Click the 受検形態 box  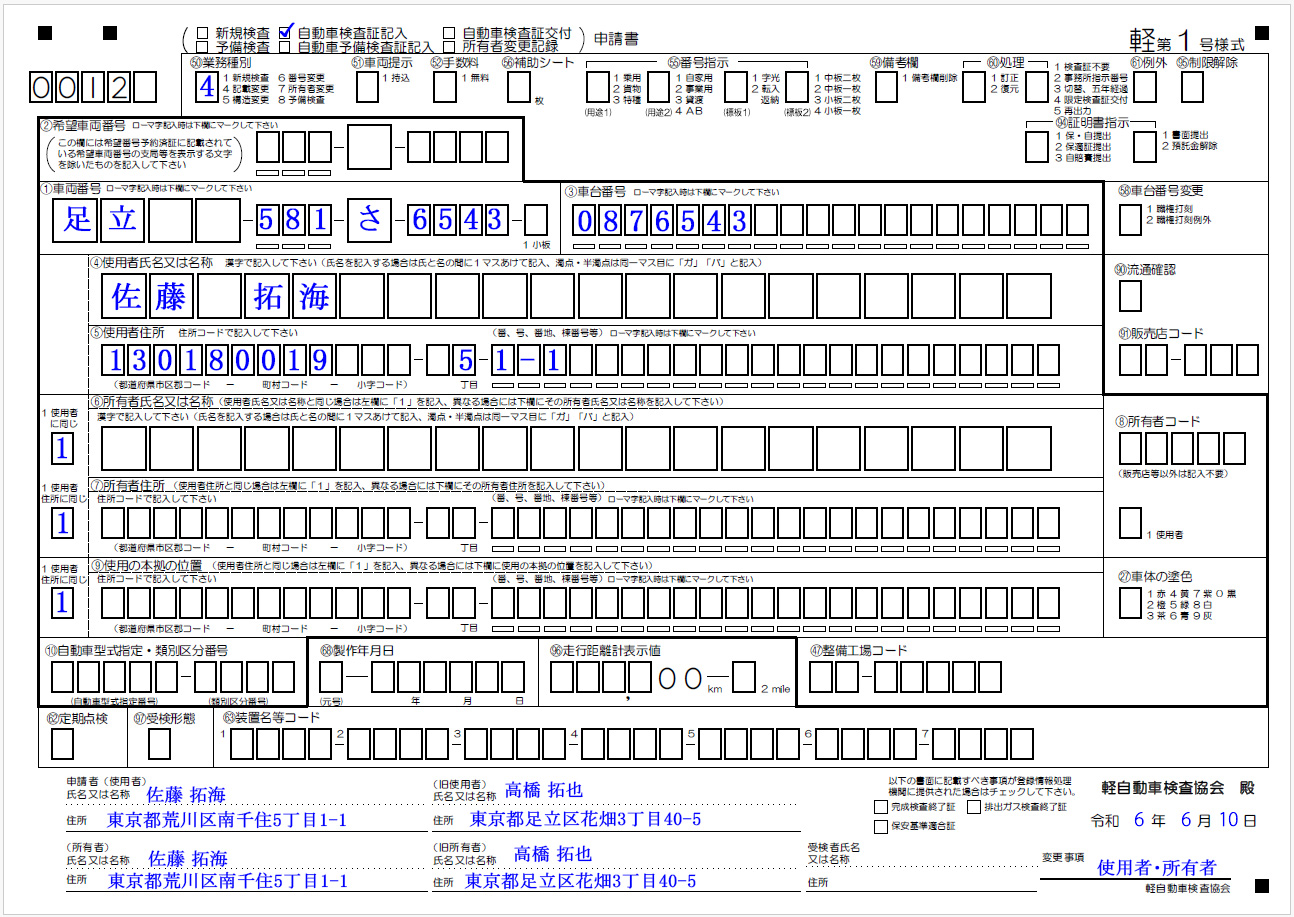pyautogui.click(x=159, y=744)
